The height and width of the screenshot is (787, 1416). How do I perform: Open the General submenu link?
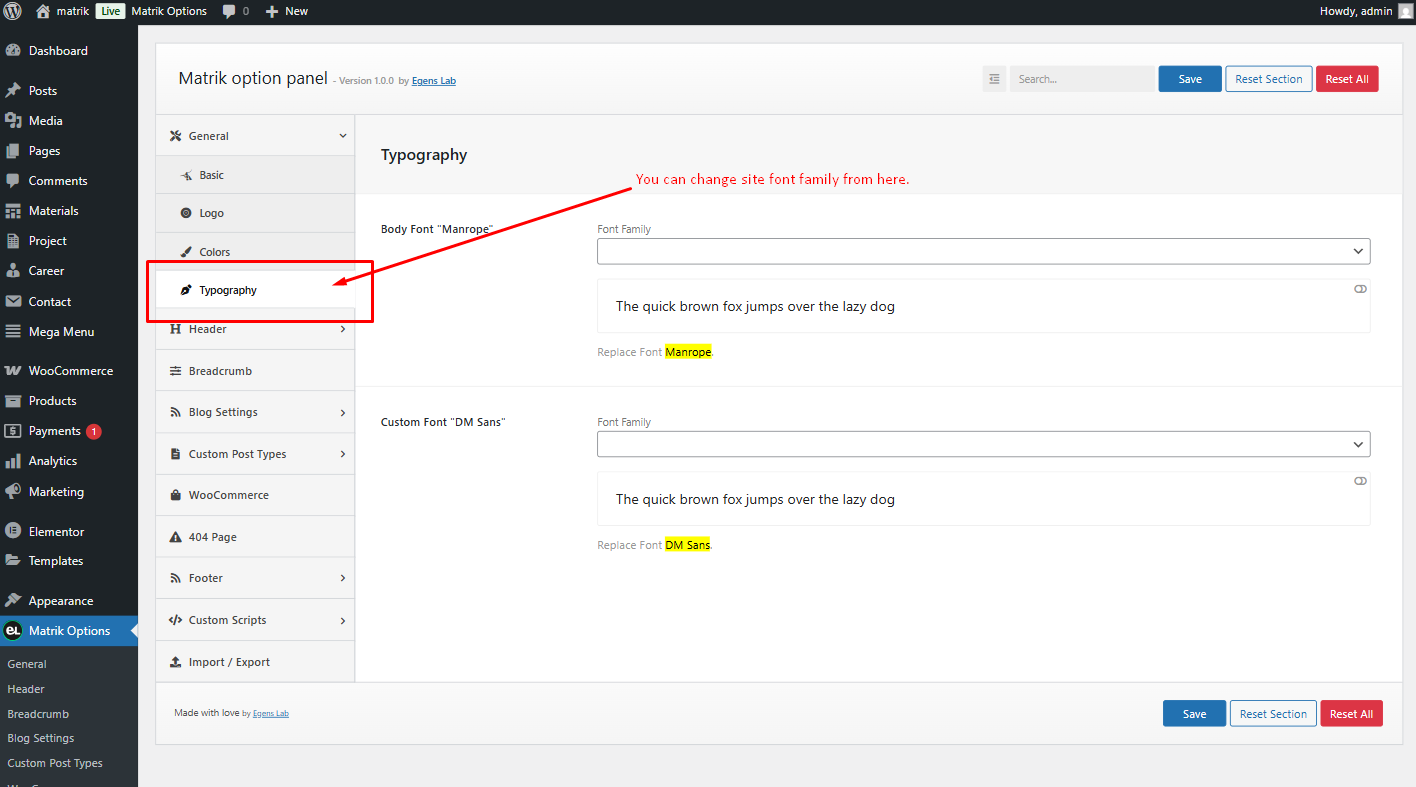pyautogui.click(x=27, y=664)
